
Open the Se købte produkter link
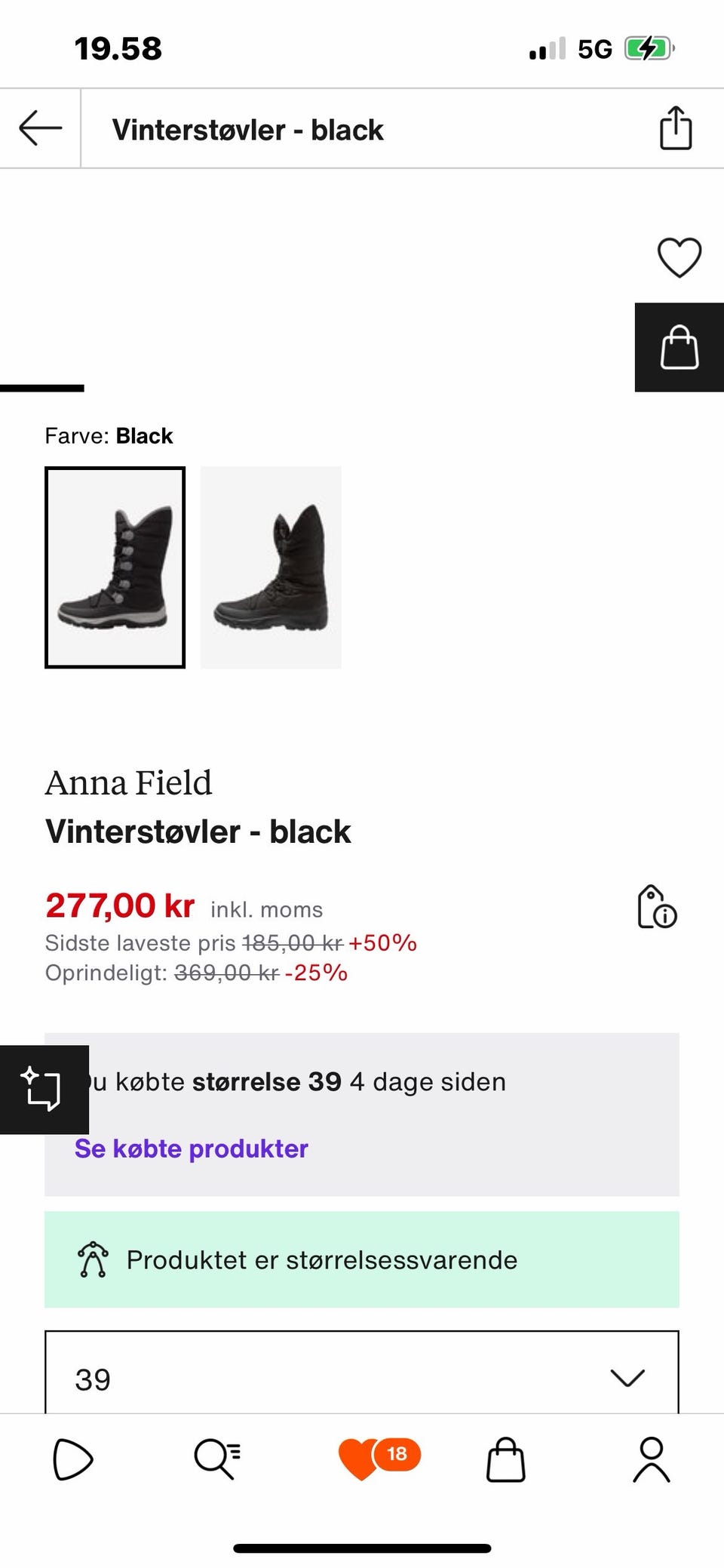tap(191, 1148)
